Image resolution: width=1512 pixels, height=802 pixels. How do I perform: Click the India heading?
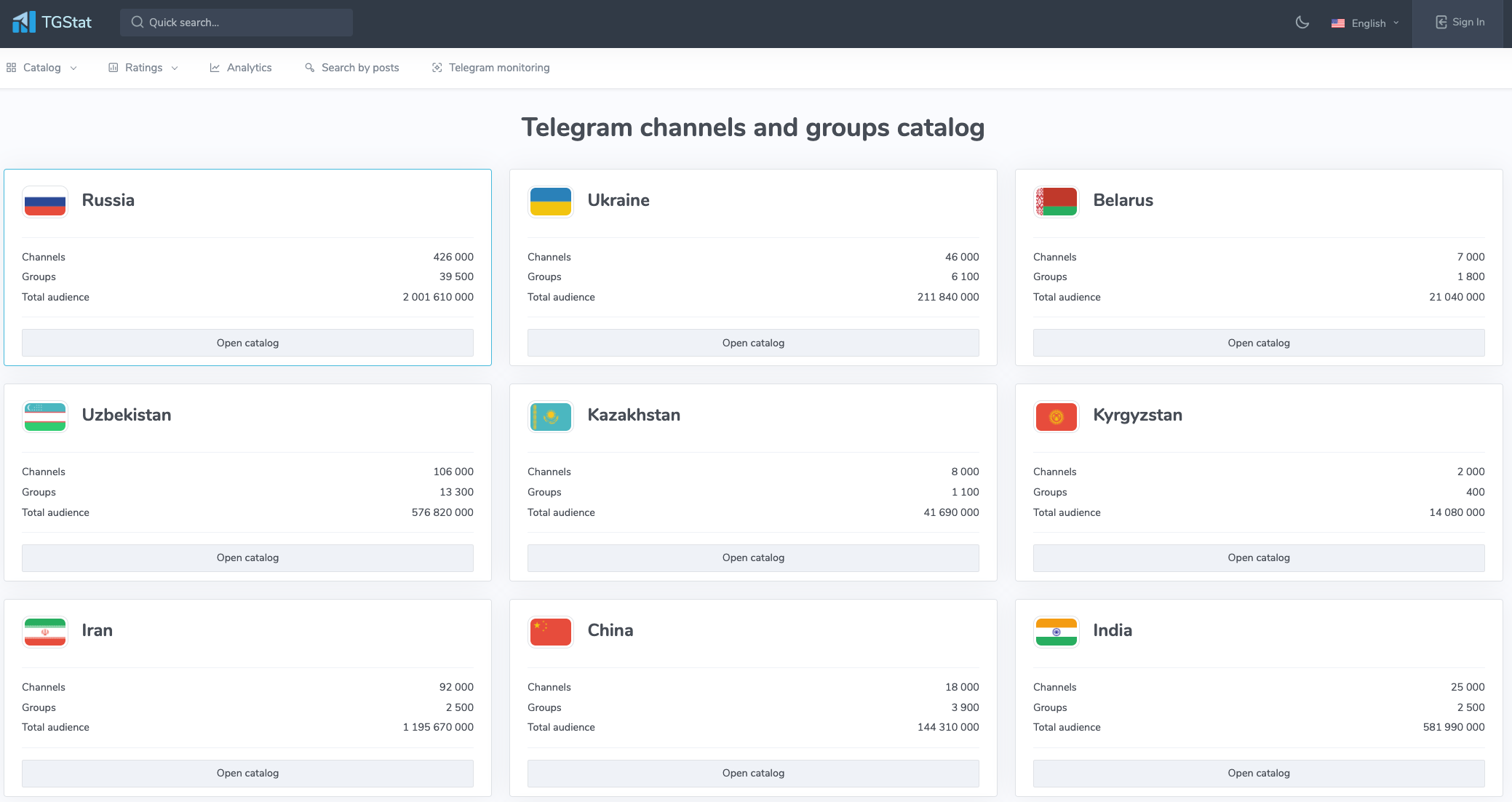point(1113,630)
